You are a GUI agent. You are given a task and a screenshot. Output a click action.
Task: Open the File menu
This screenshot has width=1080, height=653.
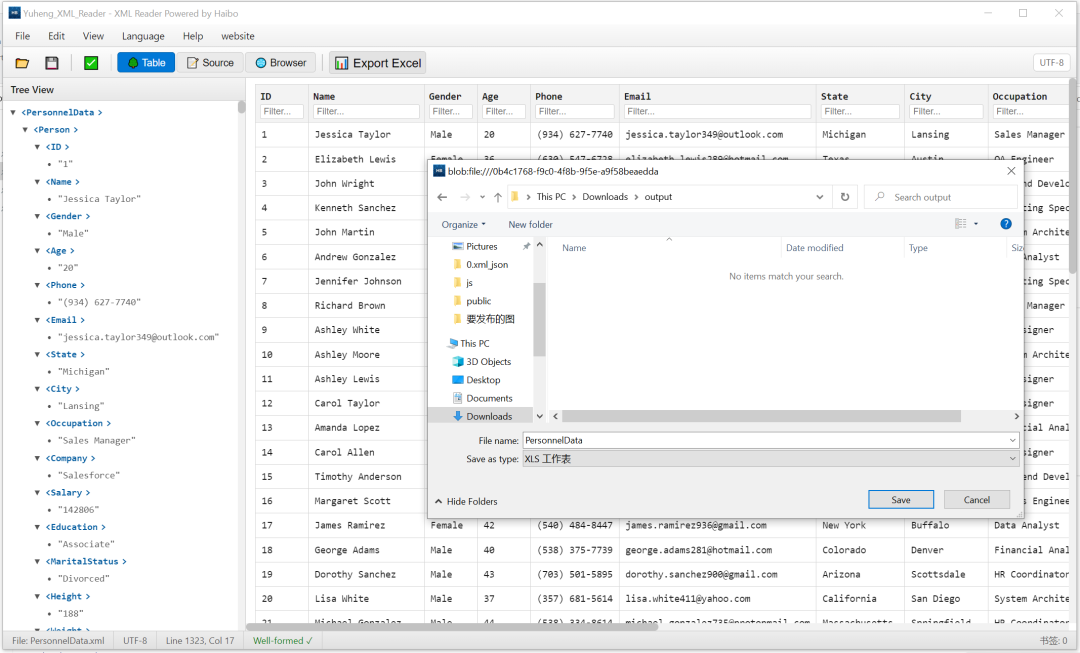(23, 36)
